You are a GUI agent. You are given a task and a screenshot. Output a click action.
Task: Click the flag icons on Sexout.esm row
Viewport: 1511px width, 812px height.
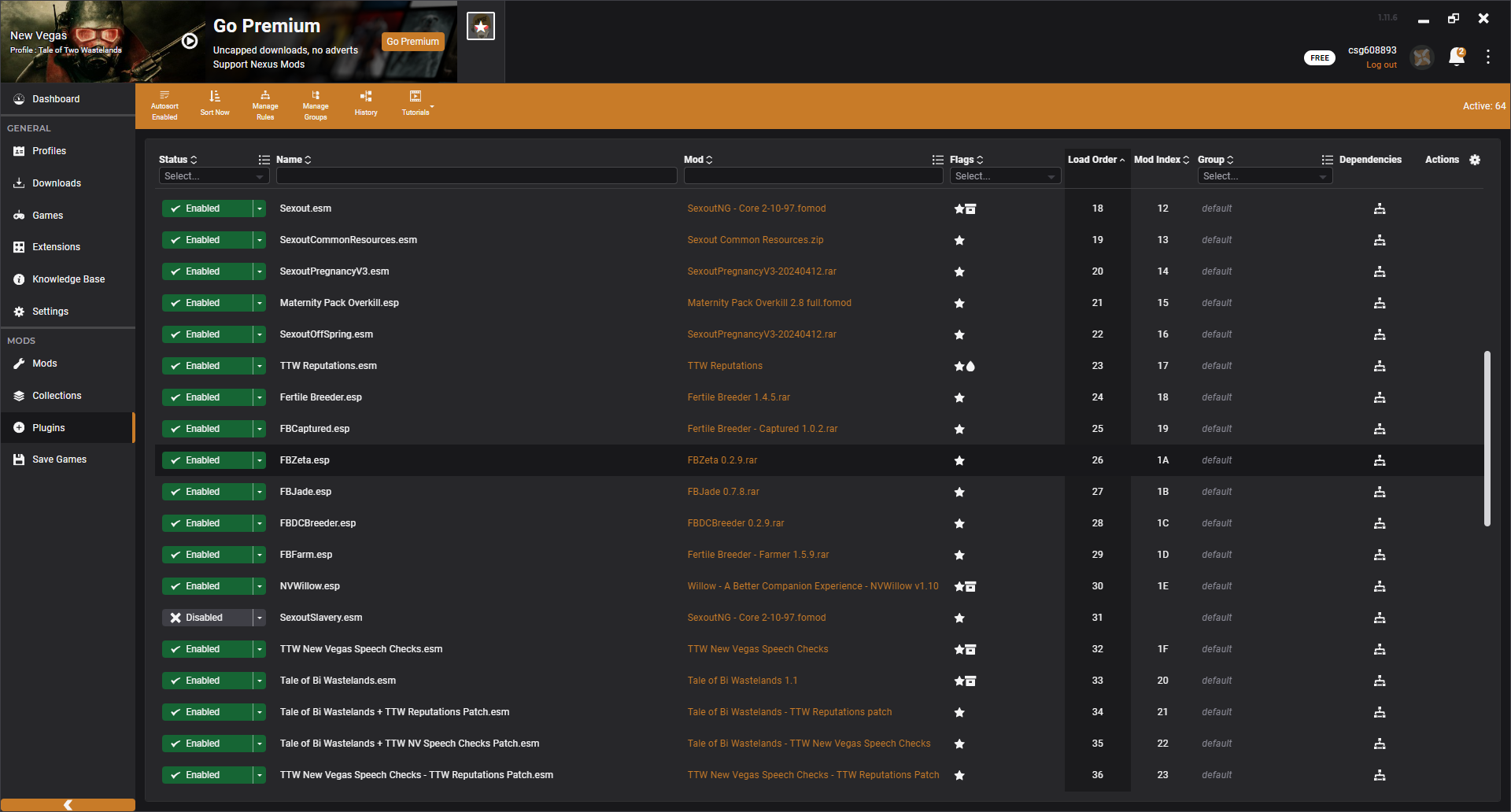click(x=965, y=209)
